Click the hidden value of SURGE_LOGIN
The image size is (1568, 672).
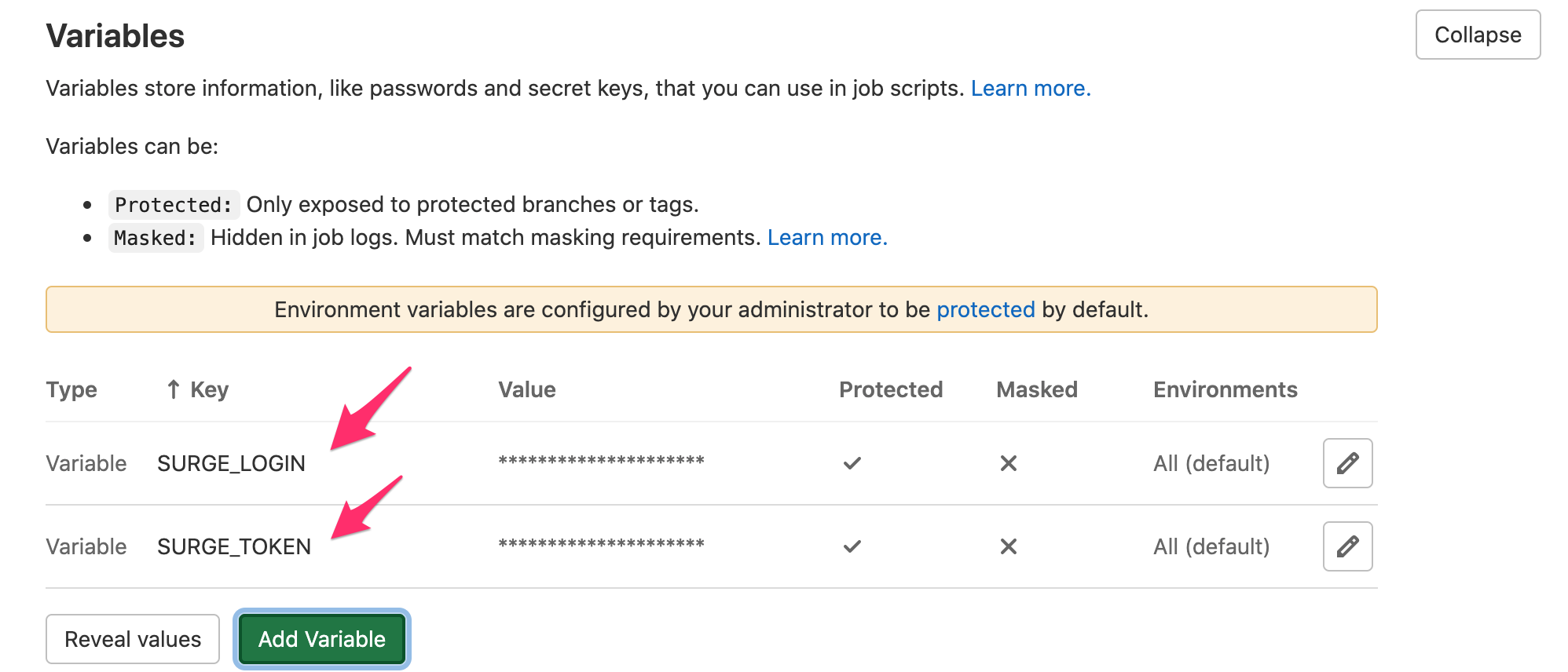pyautogui.click(x=601, y=462)
